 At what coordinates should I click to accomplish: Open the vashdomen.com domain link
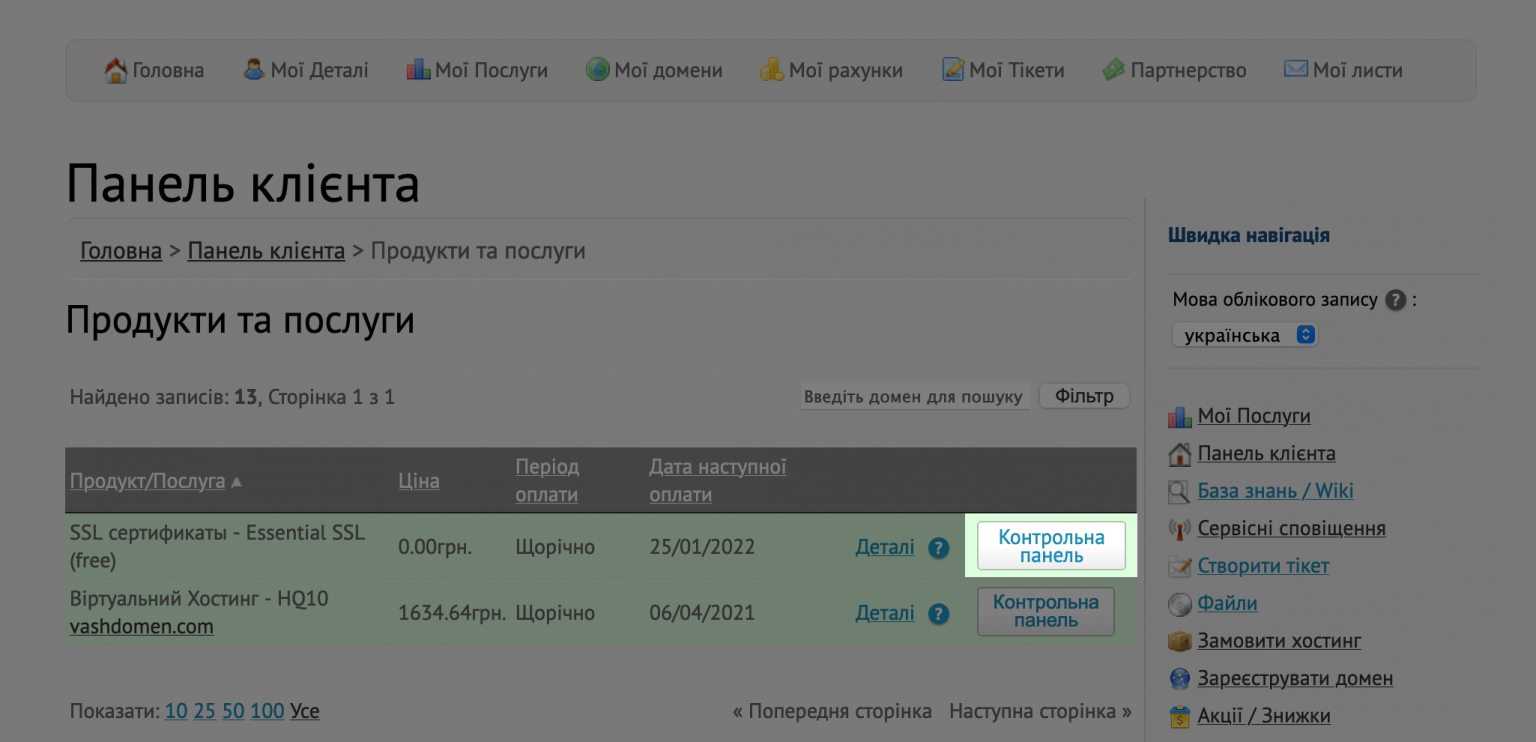[x=141, y=627]
